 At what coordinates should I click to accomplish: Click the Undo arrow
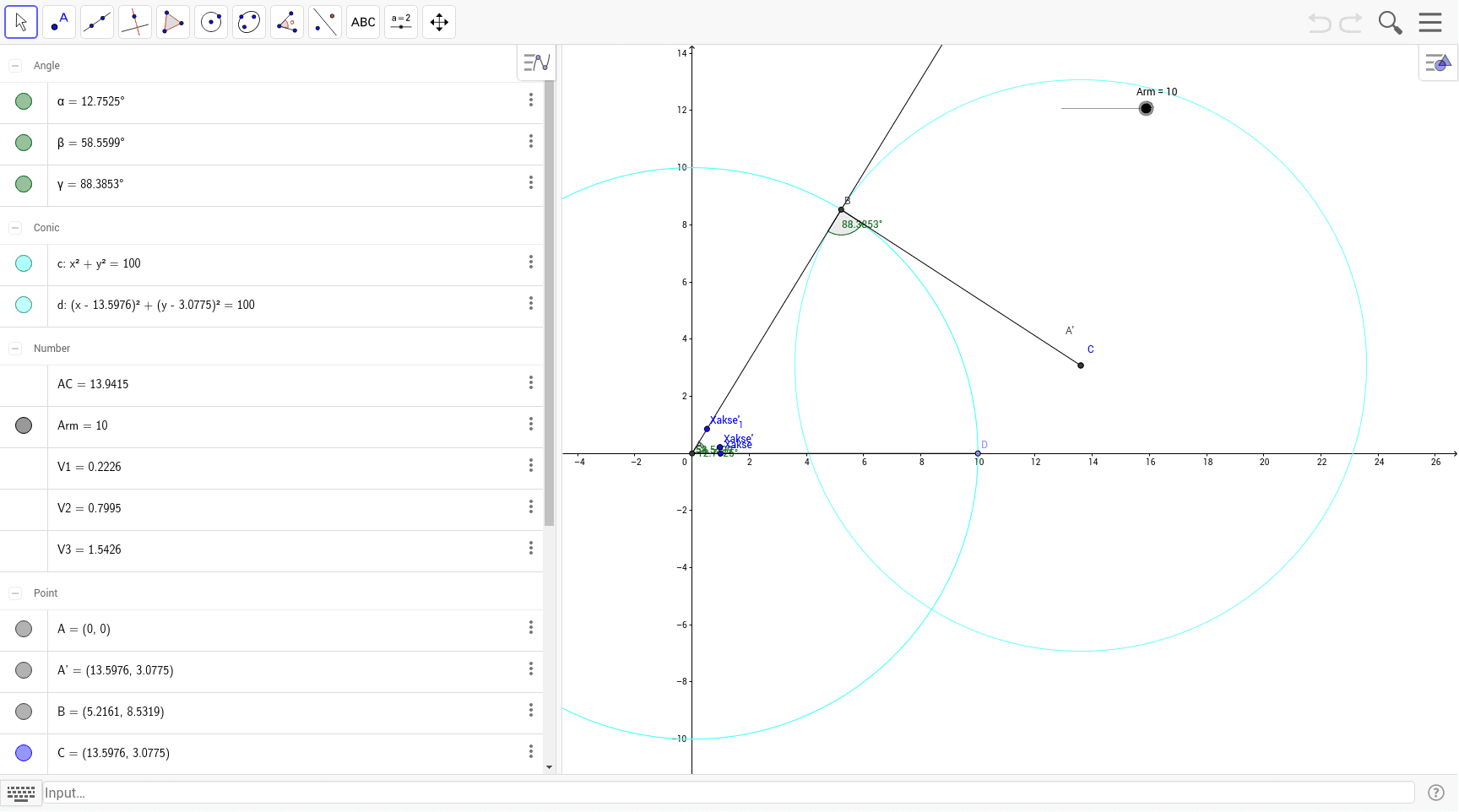click(x=1320, y=23)
